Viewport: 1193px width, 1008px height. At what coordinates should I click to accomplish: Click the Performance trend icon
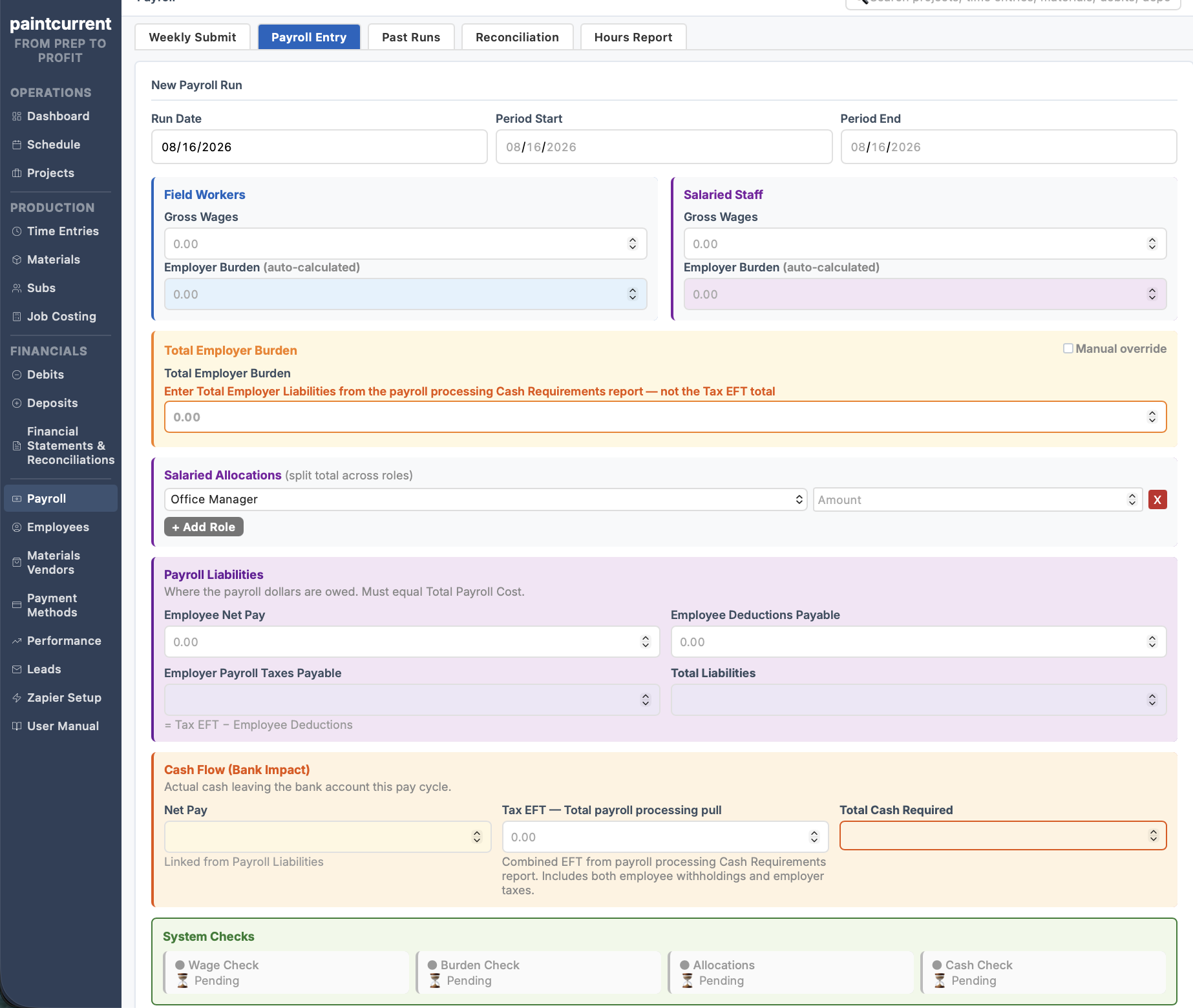point(17,641)
